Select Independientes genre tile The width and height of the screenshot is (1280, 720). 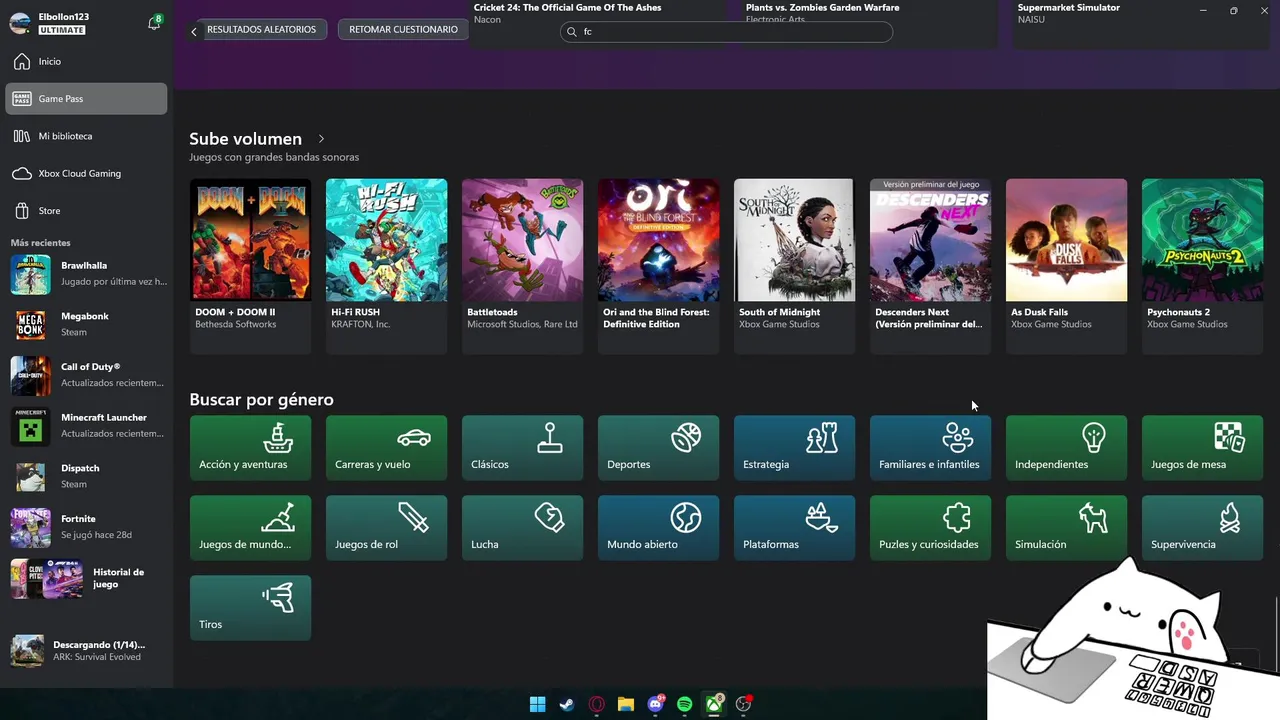pos(1066,448)
